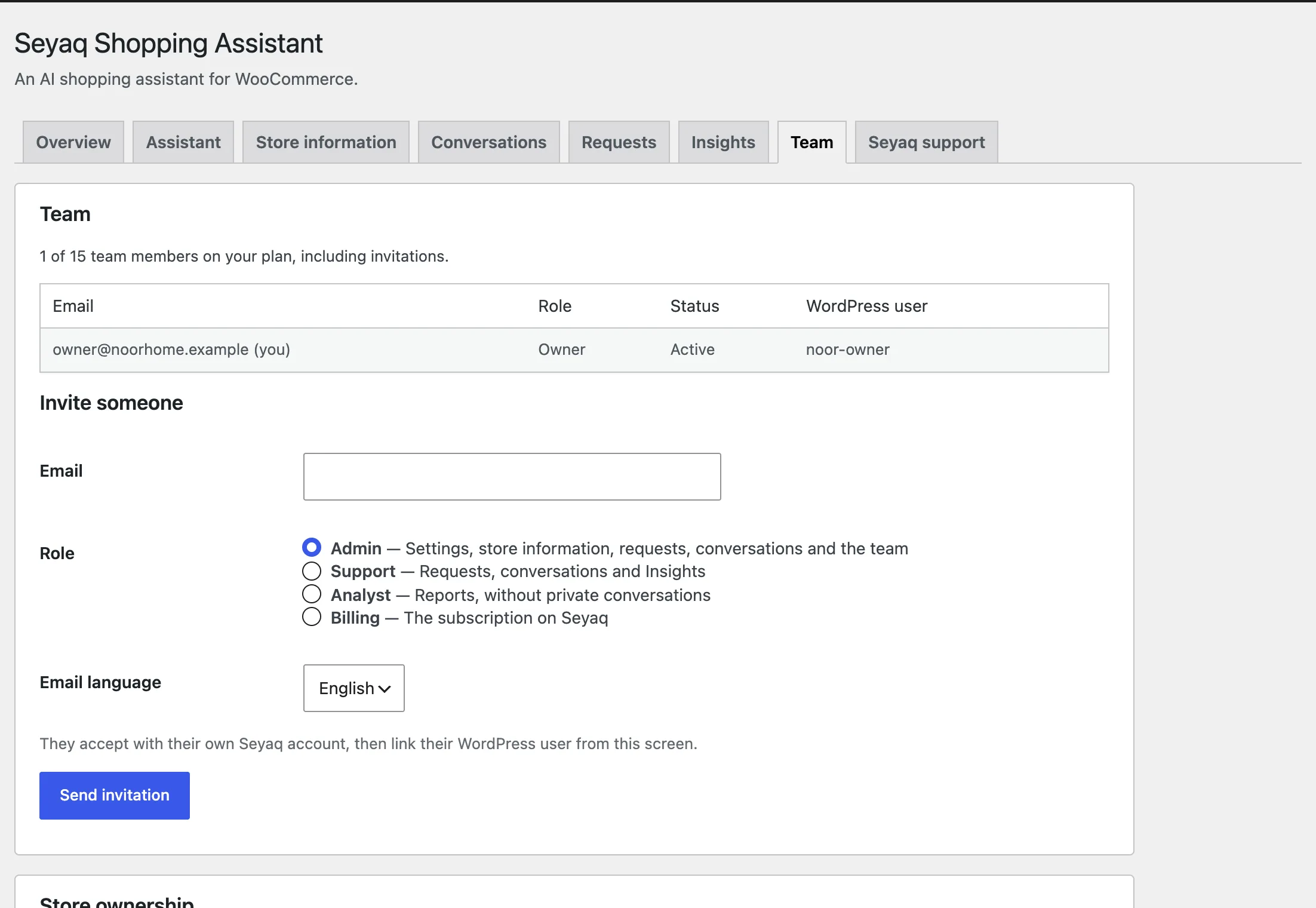The image size is (1316, 908).
Task: Switch to the Assistant tab
Action: coord(183,142)
